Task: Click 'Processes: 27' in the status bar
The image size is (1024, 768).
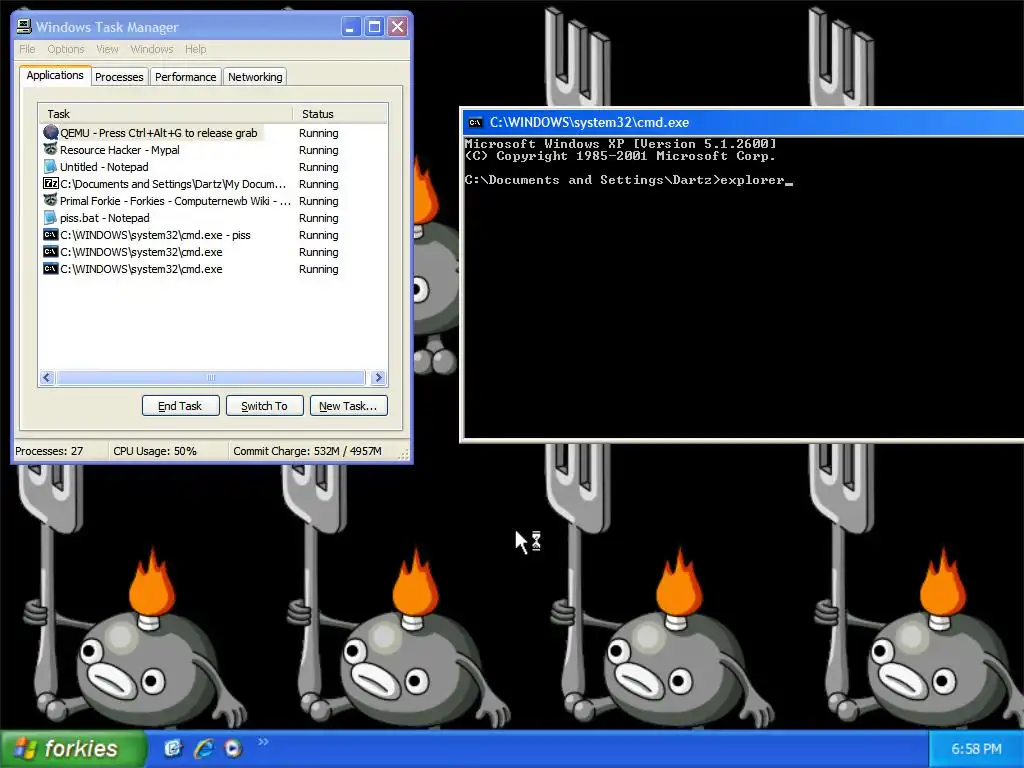Action: 49,451
